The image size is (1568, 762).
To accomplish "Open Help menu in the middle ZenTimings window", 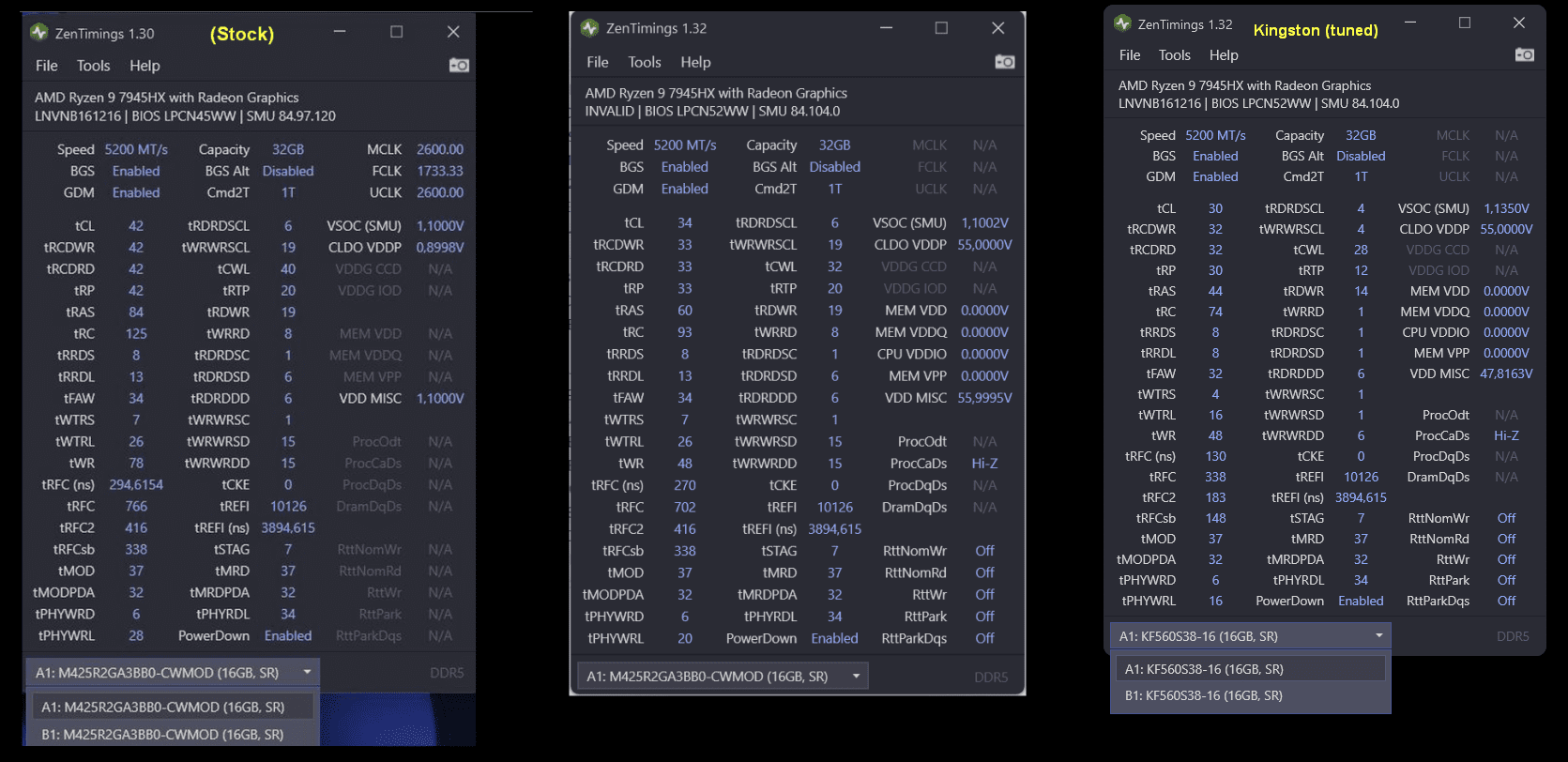I will (695, 62).
